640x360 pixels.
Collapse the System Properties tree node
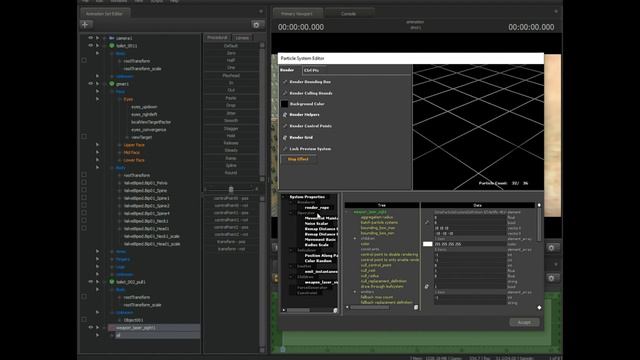pos(284,197)
